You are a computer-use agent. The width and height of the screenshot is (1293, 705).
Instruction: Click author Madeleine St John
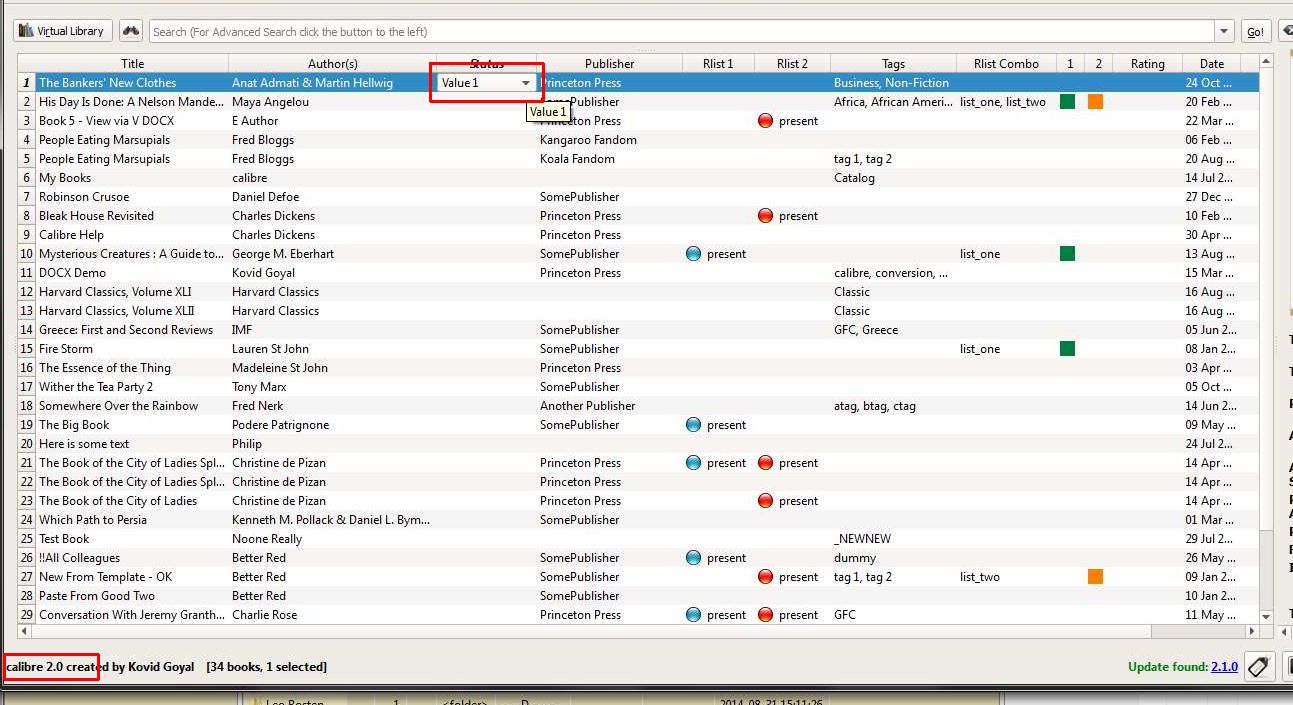point(280,368)
